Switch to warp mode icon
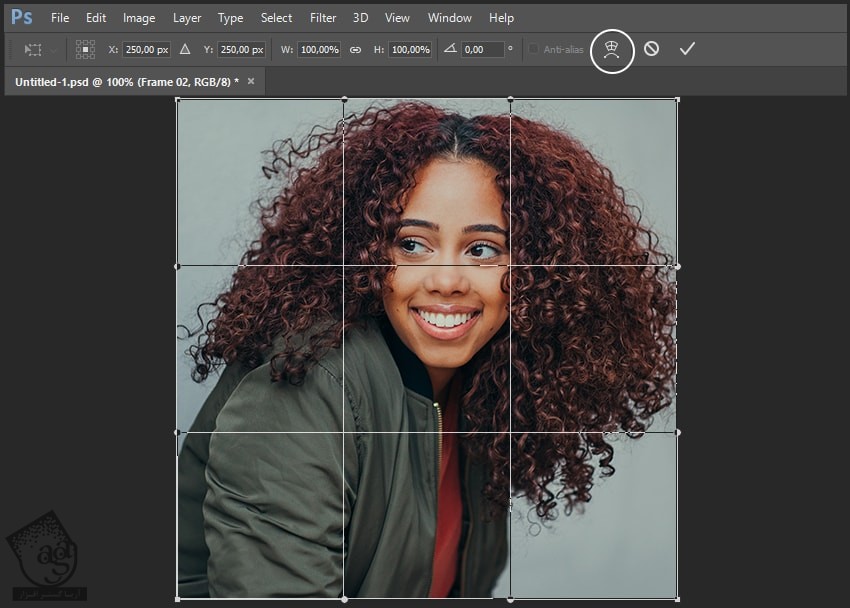The height and width of the screenshot is (608, 850). (x=612, y=49)
